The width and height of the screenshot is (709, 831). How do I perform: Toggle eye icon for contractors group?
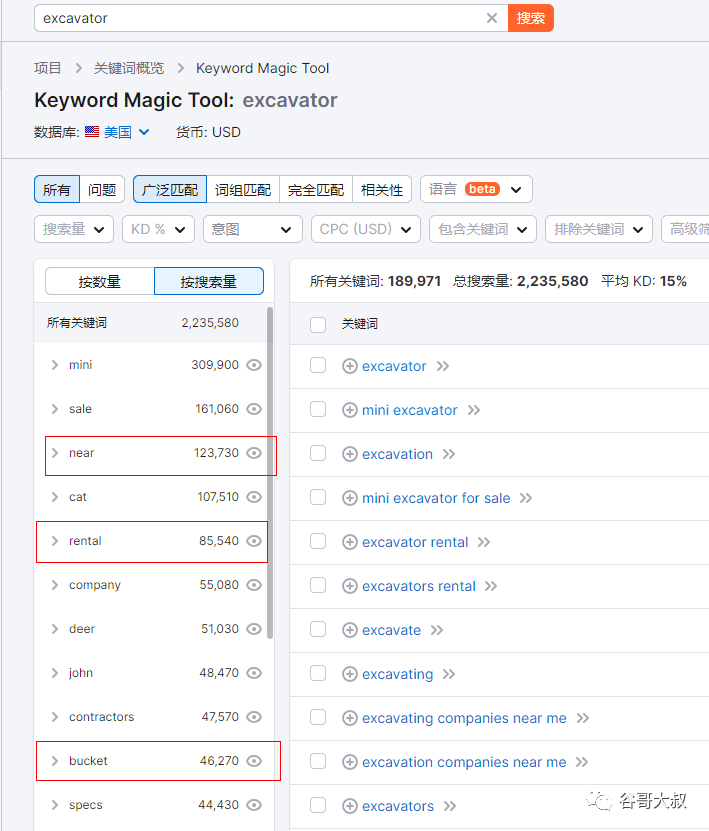[254, 717]
